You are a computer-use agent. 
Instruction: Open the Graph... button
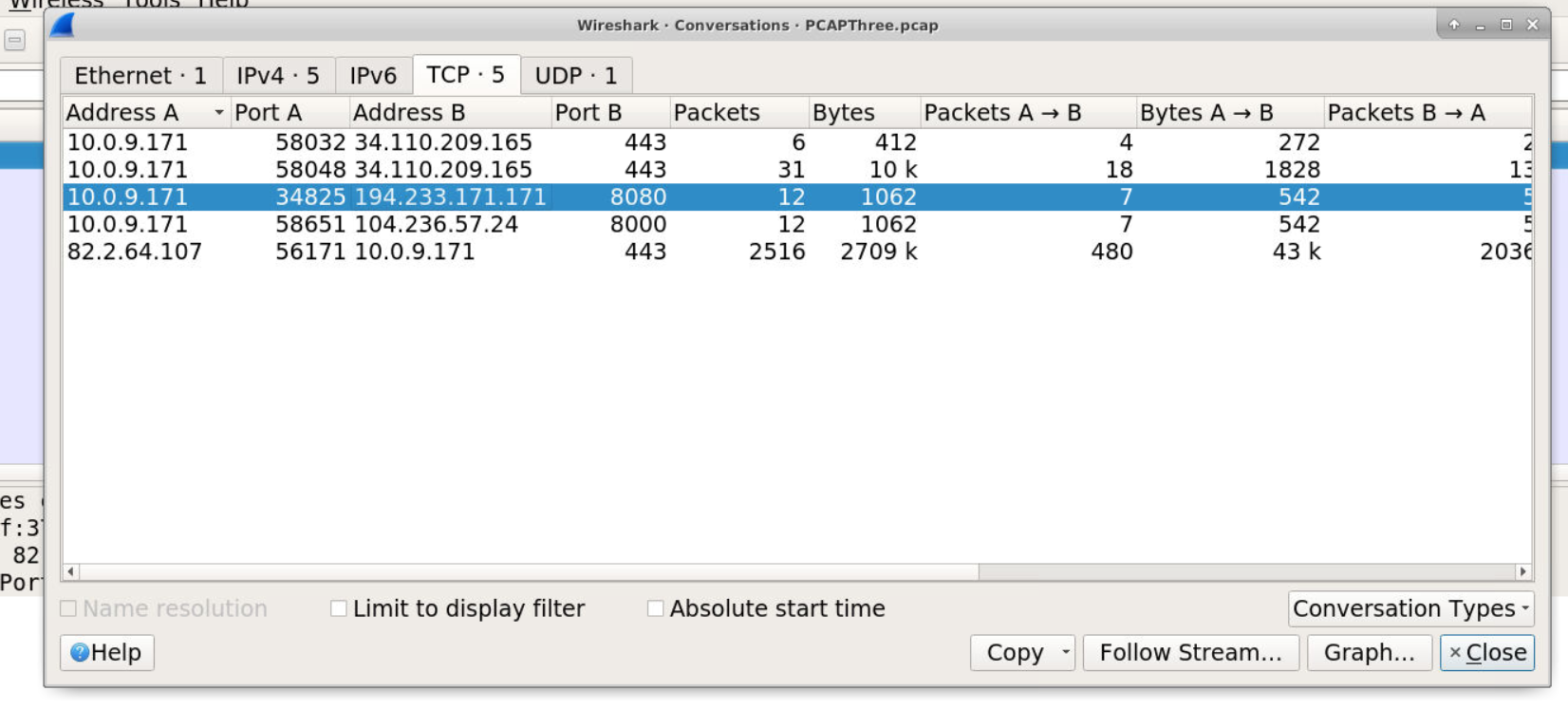(1369, 653)
